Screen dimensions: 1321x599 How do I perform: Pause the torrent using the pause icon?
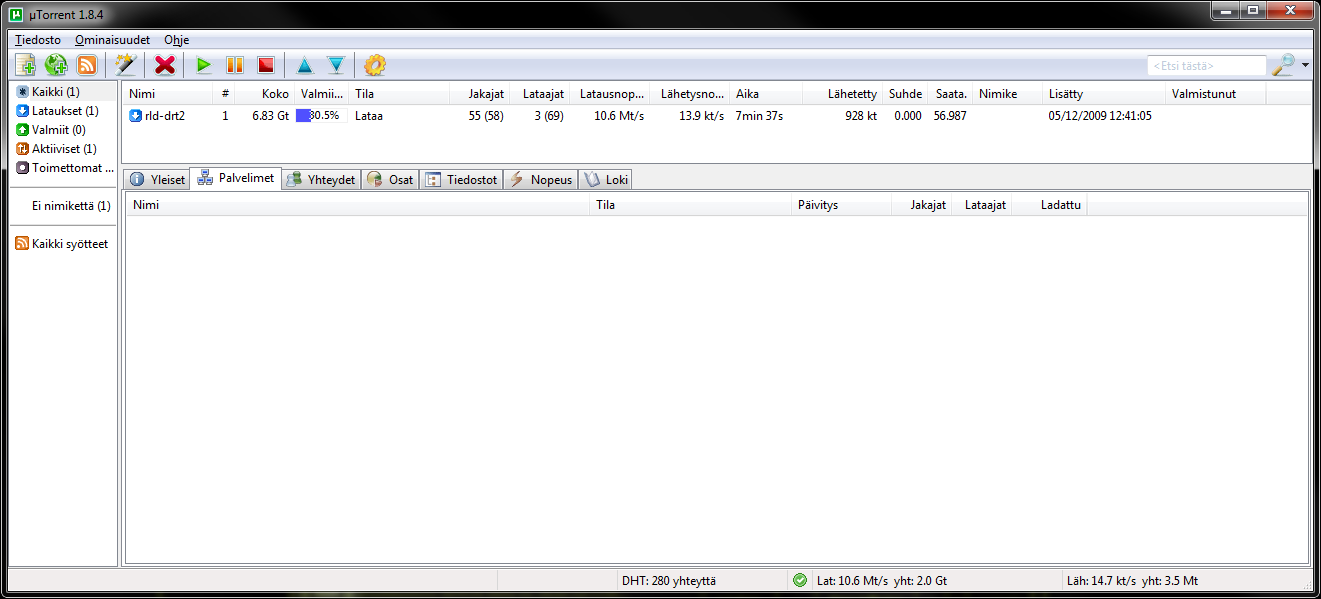(x=235, y=65)
